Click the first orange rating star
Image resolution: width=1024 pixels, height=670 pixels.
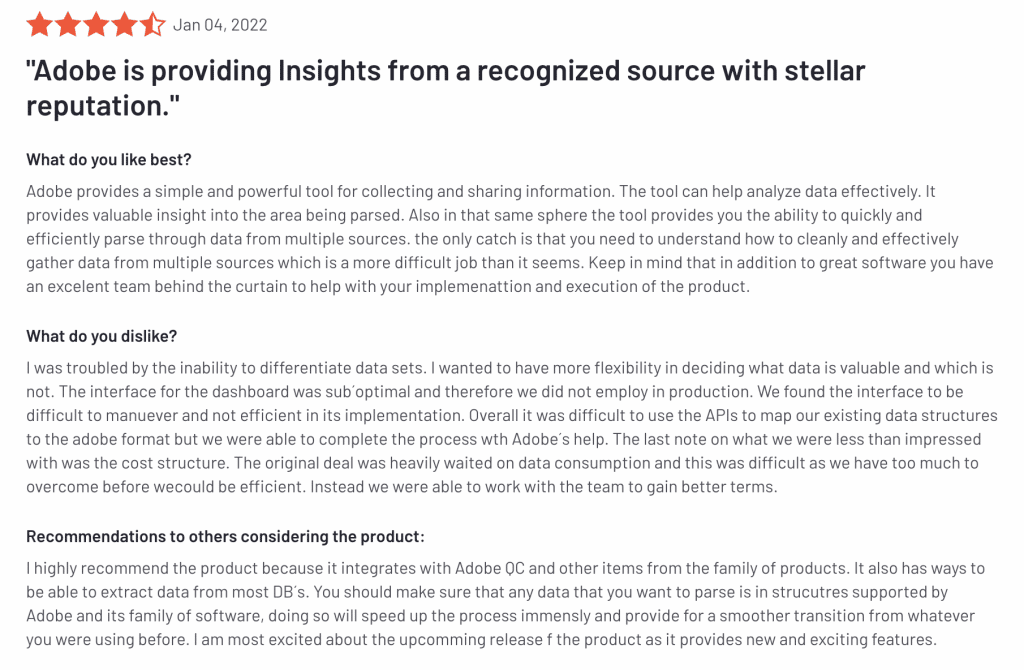(40, 24)
